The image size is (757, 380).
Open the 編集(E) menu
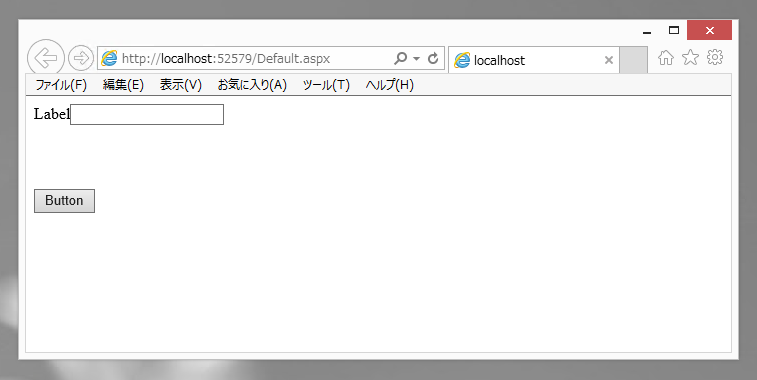(x=123, y=85)
